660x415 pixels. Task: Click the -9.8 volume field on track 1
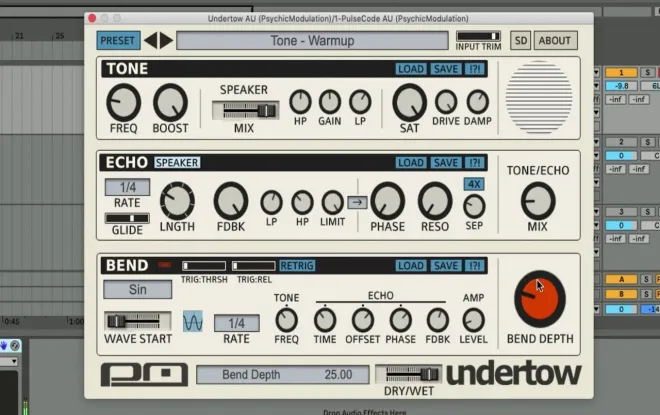point(621,86)
